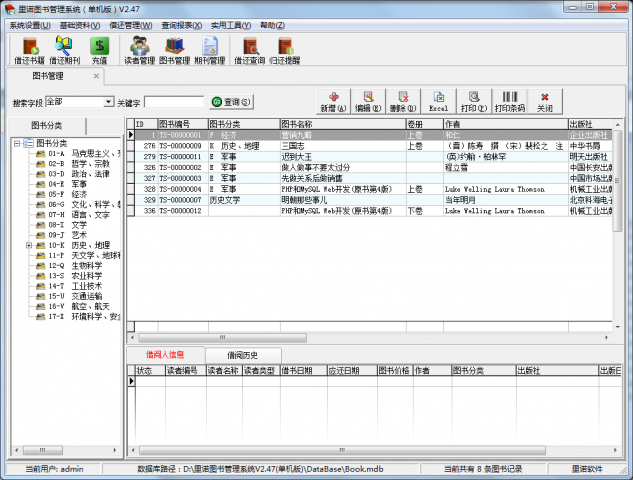
Task: Close the 图书管理 tab with its x
Action: coord(97,75)
